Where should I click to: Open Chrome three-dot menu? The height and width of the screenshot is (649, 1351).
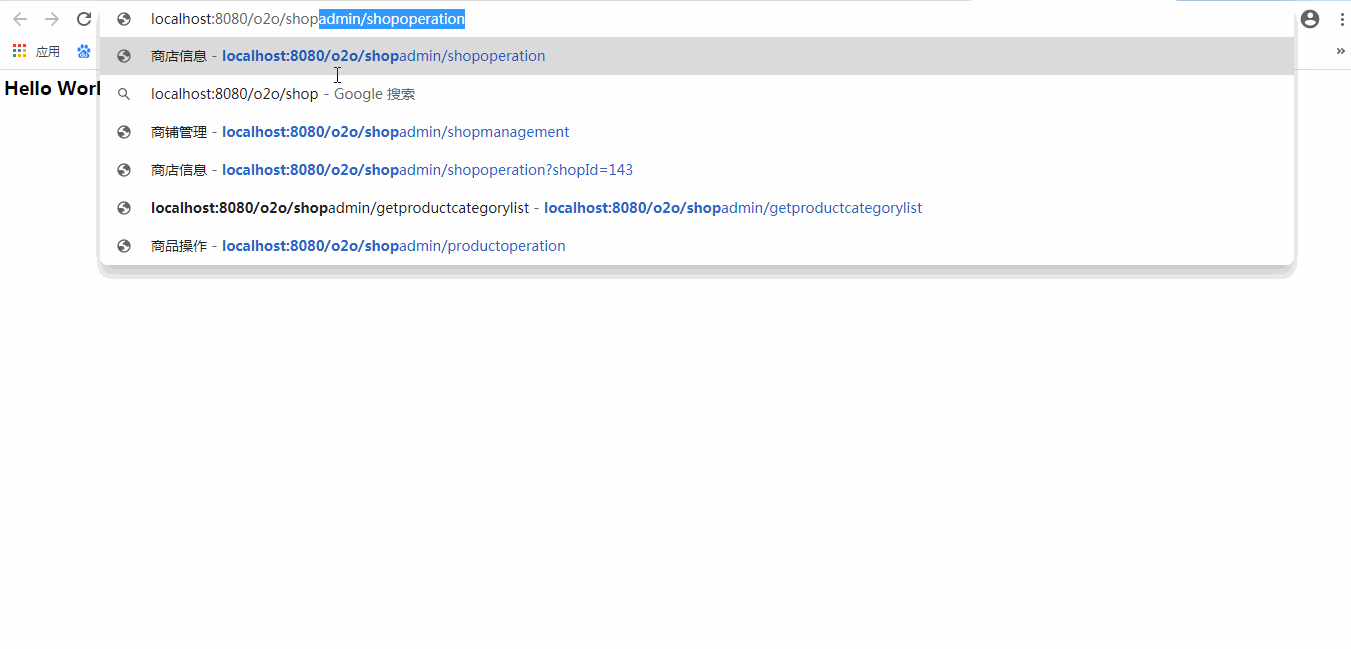tap(1342, 19)
